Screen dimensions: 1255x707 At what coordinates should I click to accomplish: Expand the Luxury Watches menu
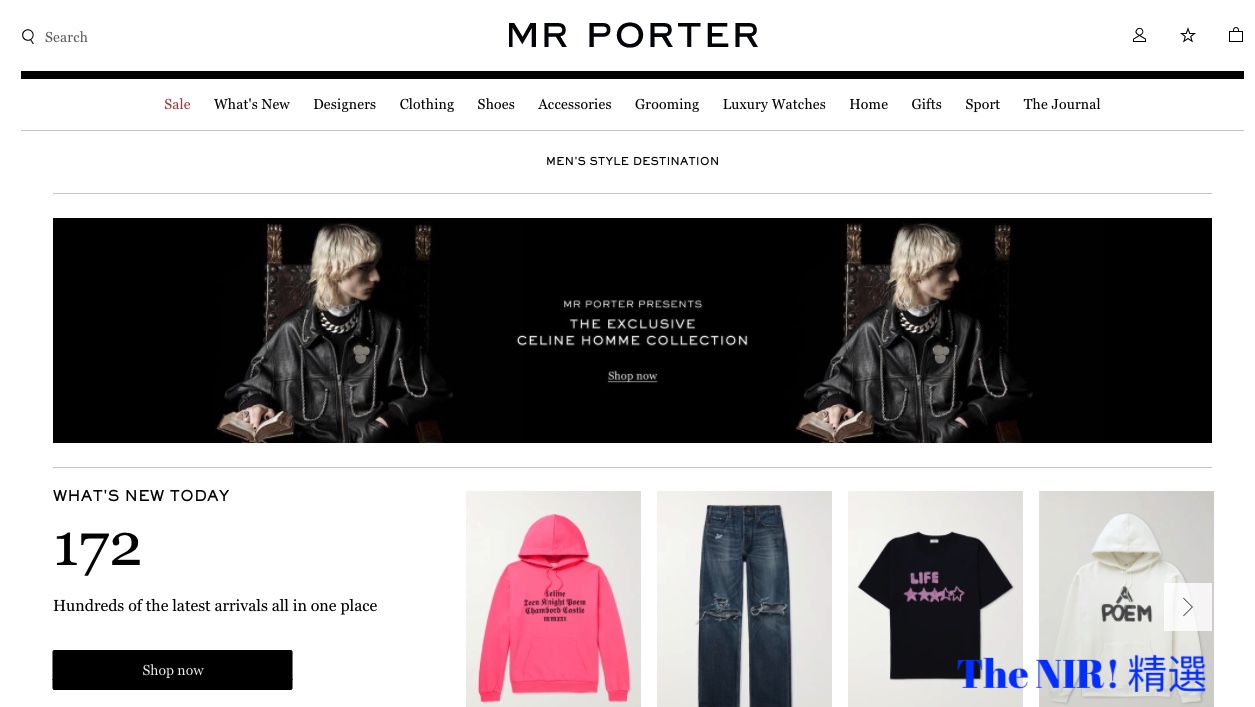pyautogui.click(x=774, y=104)
